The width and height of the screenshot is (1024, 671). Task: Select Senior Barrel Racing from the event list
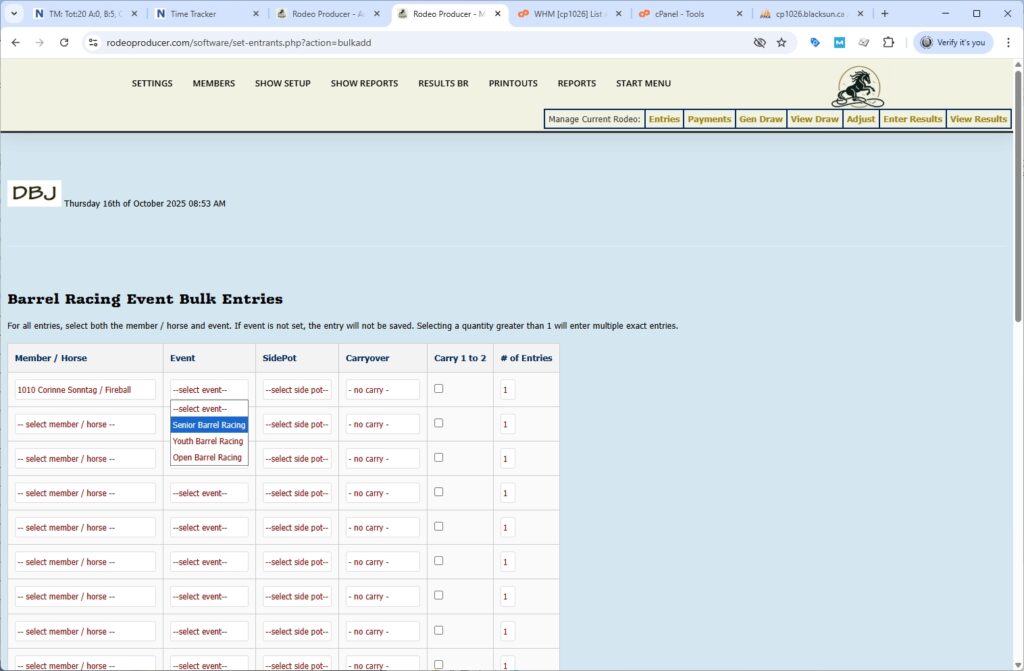pyautogui.click(x=208, y=424)
